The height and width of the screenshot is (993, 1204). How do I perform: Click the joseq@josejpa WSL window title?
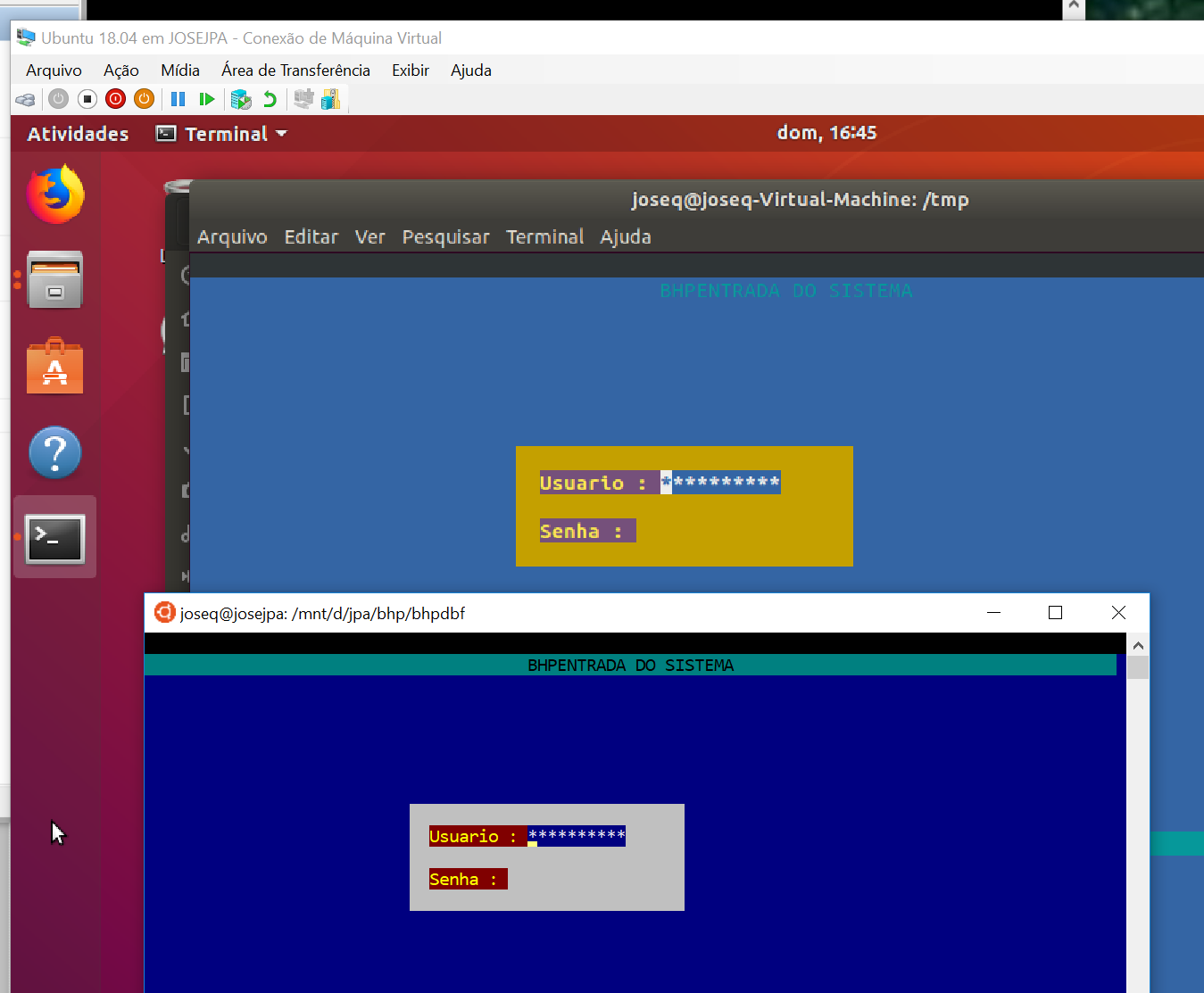(322, 613)
